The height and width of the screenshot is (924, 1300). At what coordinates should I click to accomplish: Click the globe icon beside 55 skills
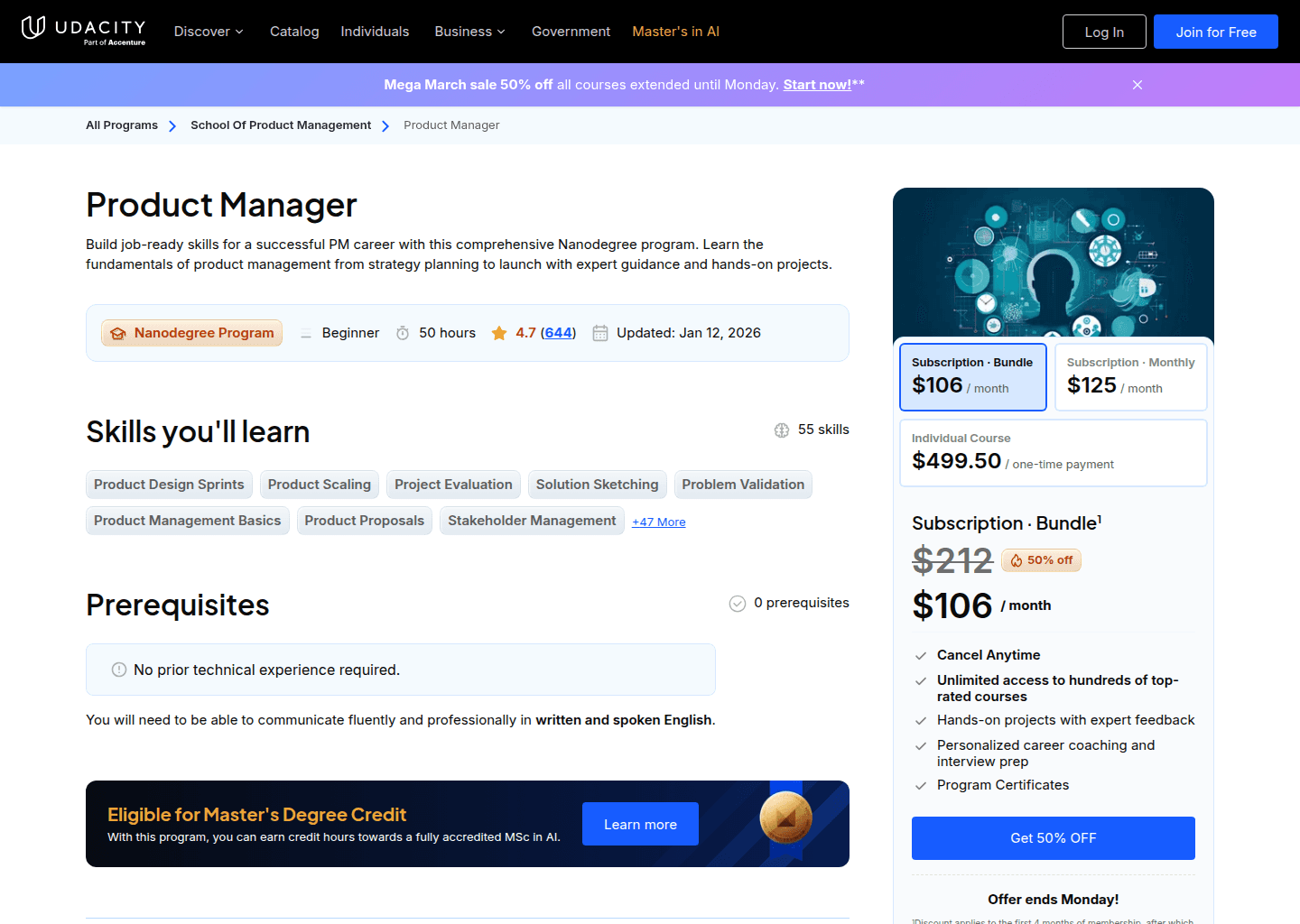click(x=781, y=430)
